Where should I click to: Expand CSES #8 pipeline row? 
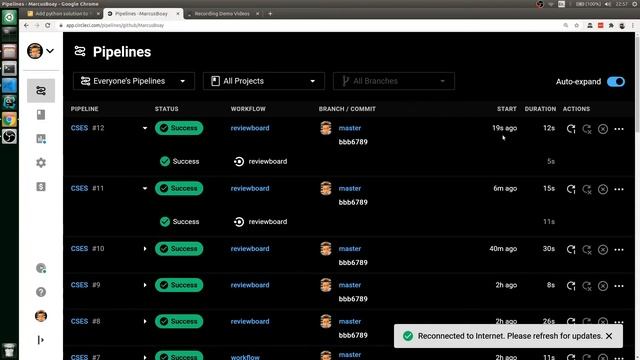[145, 321]
